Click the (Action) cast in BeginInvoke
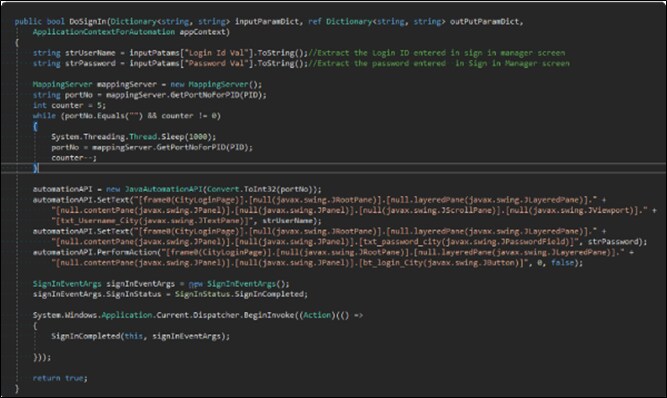667x398 pixels. [x=317, y=315]
